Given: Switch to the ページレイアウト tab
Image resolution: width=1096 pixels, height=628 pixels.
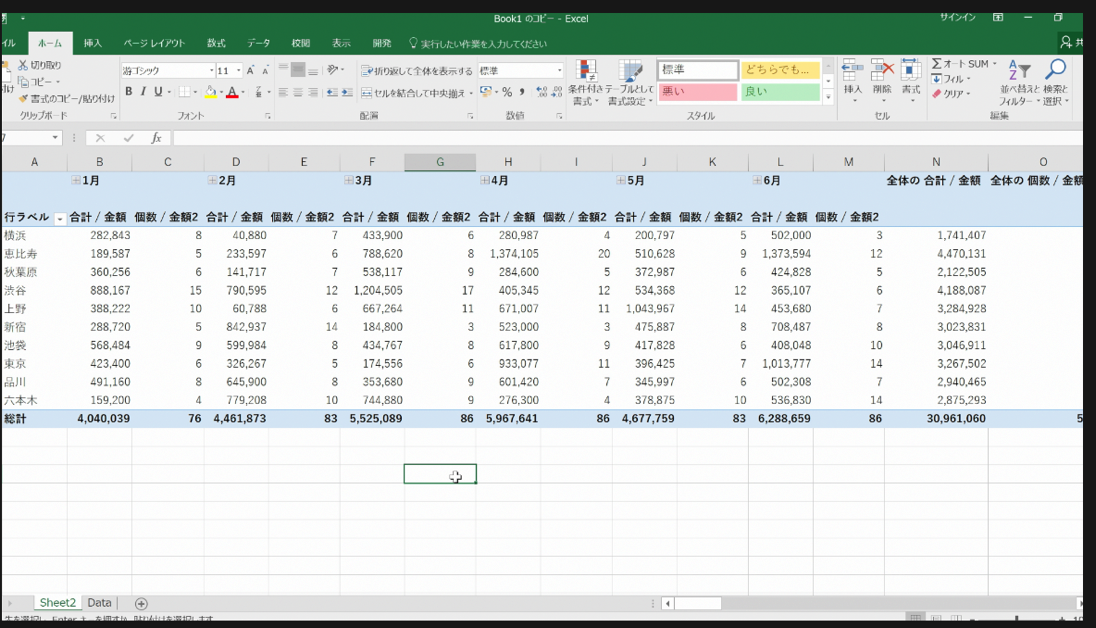Looking at the screenshot, I should (x=154, y=43).
